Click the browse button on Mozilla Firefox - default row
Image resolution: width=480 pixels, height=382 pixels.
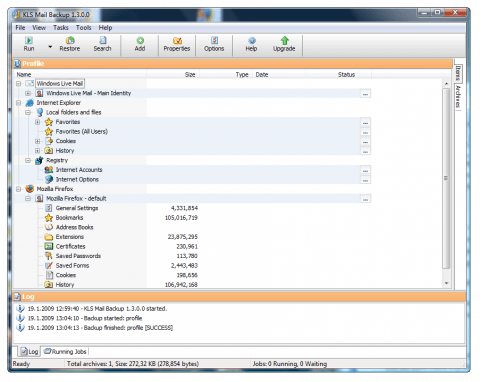(x=365, y=199)
